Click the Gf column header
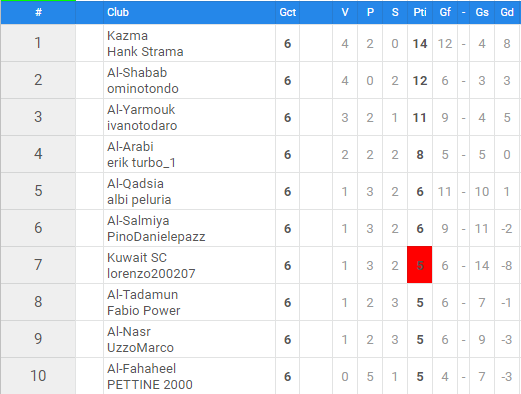 tap(445, 12)
